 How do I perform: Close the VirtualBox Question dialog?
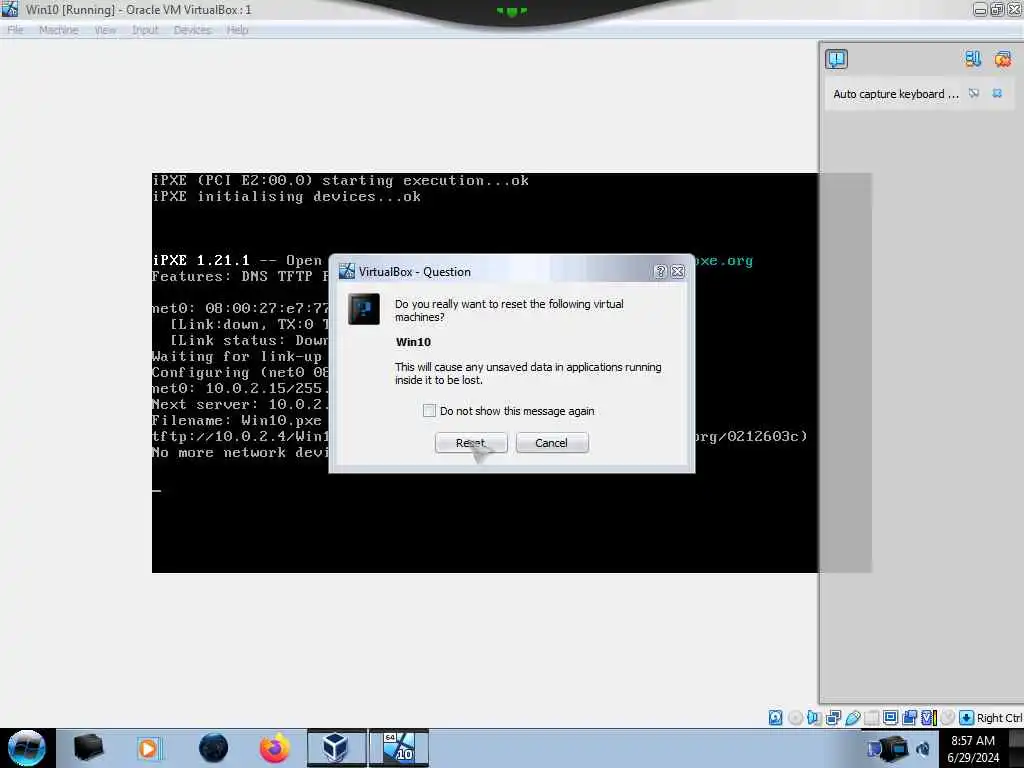pos(678,272)
